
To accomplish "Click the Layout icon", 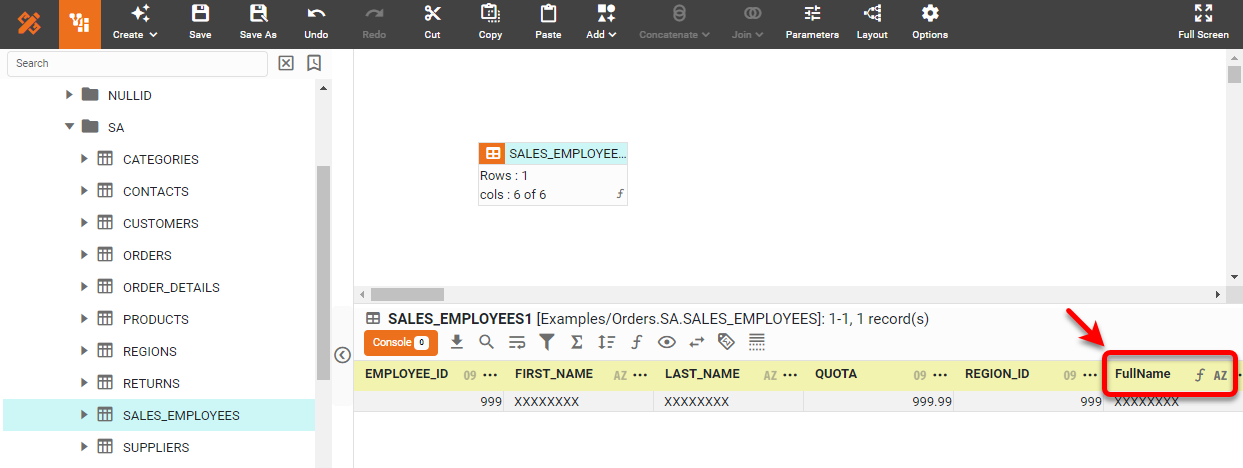I will [x=872, y=22].
